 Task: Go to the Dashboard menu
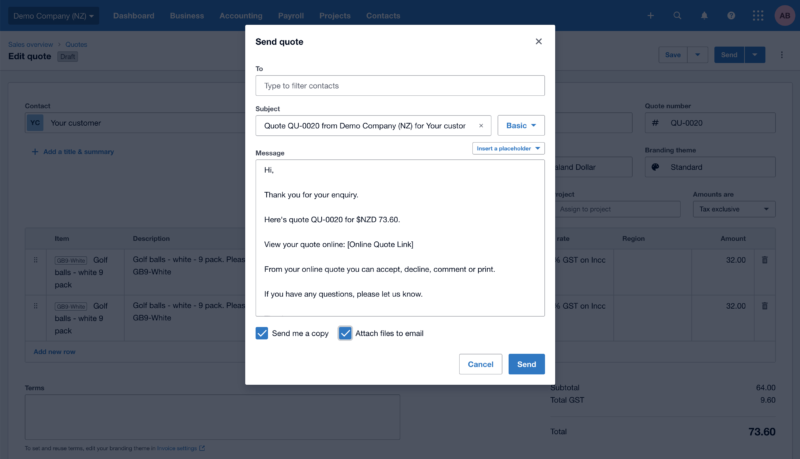pos(134,16)
